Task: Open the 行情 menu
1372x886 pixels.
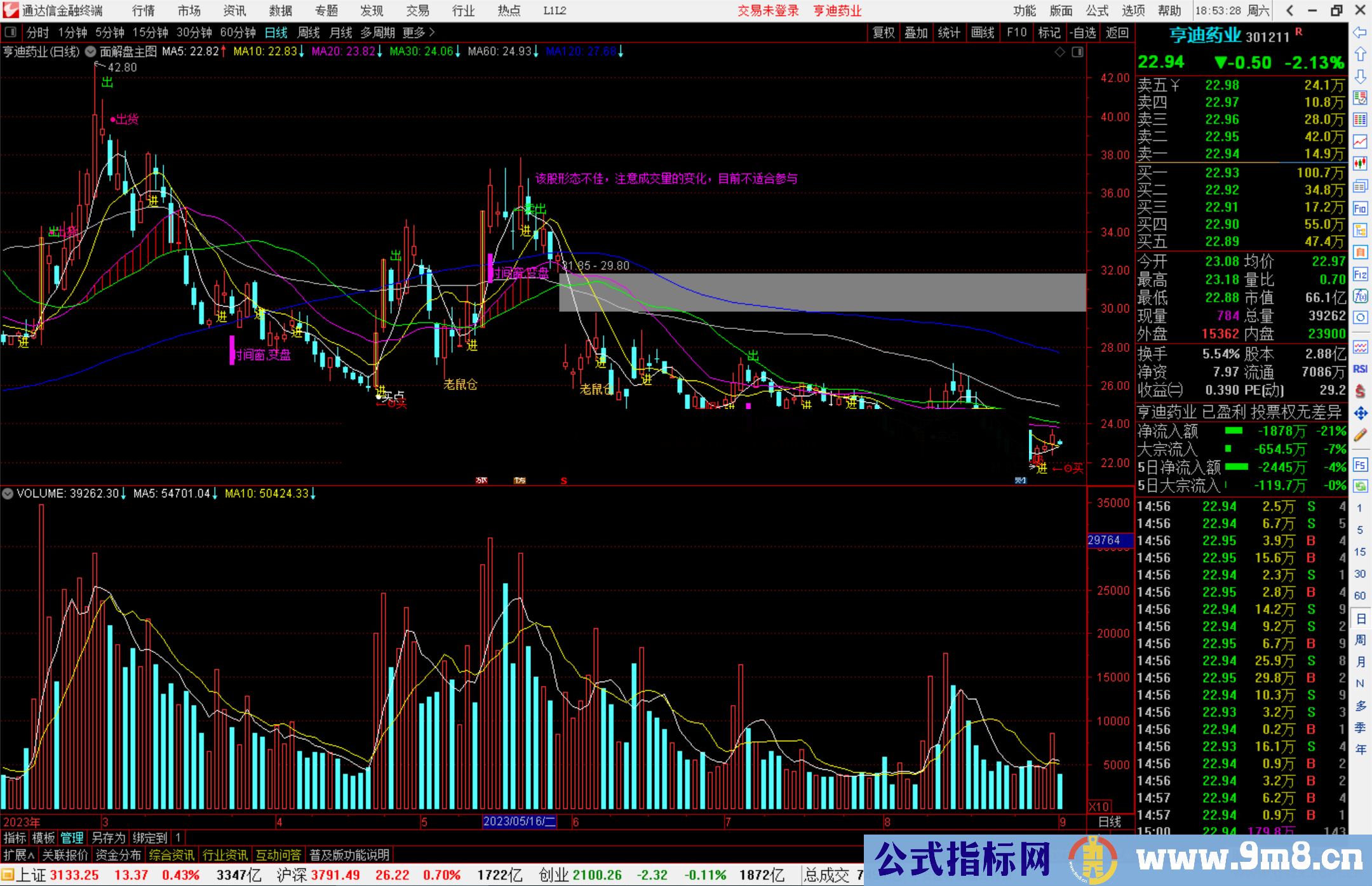Action: click(x=143, y=11)
